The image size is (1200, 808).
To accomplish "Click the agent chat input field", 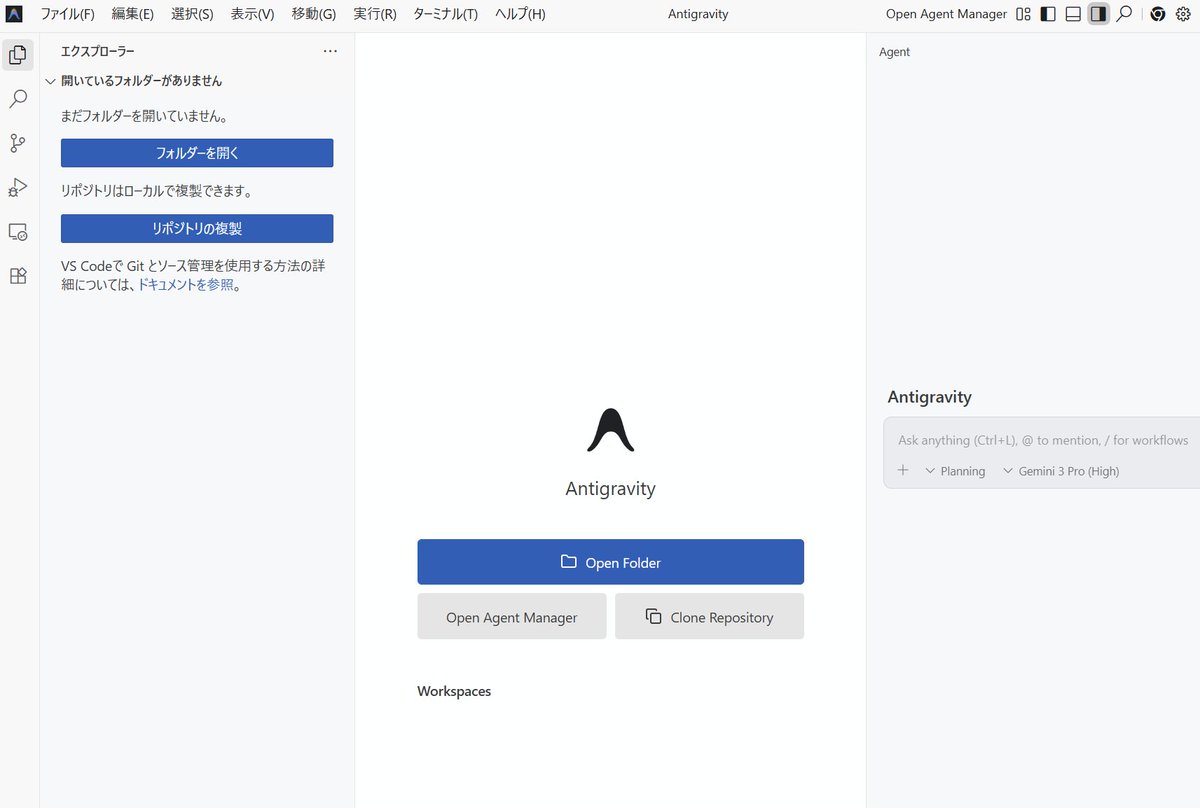I will (1040, 440).
